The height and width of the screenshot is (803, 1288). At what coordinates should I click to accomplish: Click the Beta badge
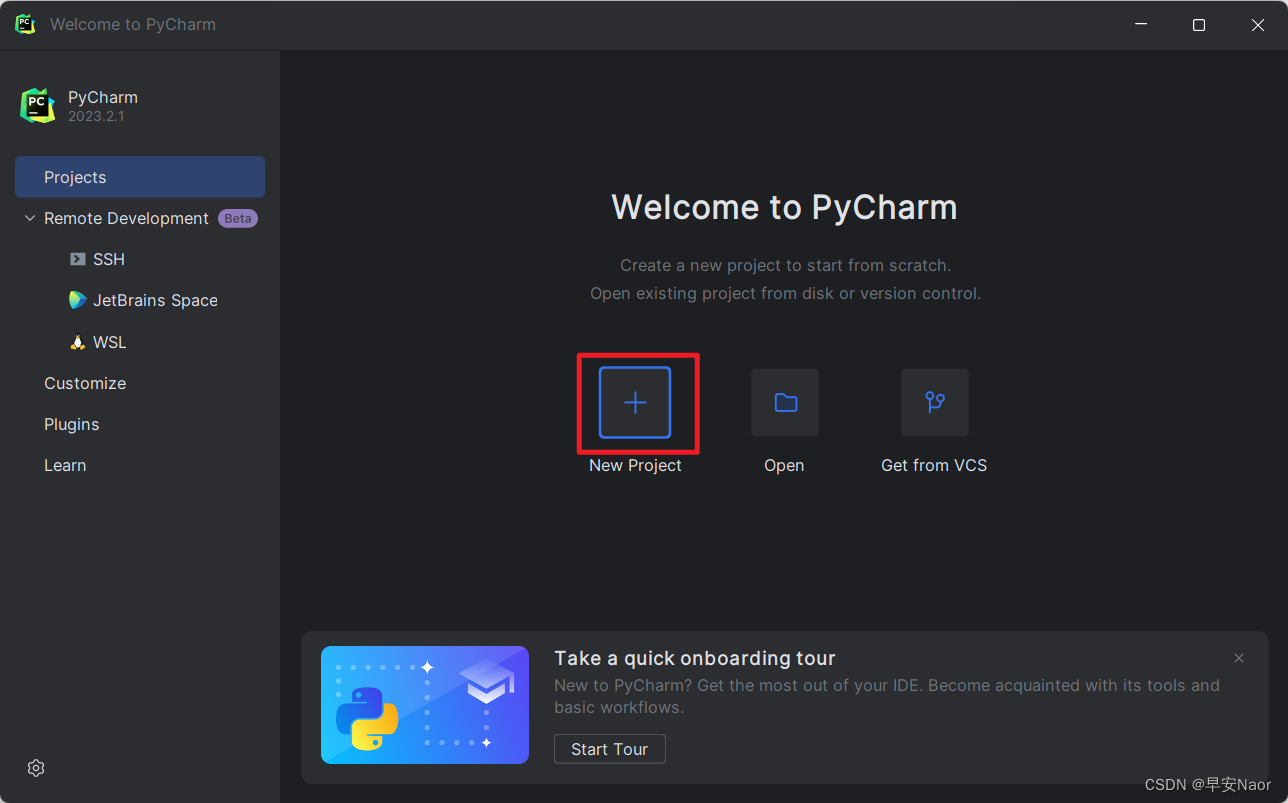pyautogui.click(x=238, y=218)
